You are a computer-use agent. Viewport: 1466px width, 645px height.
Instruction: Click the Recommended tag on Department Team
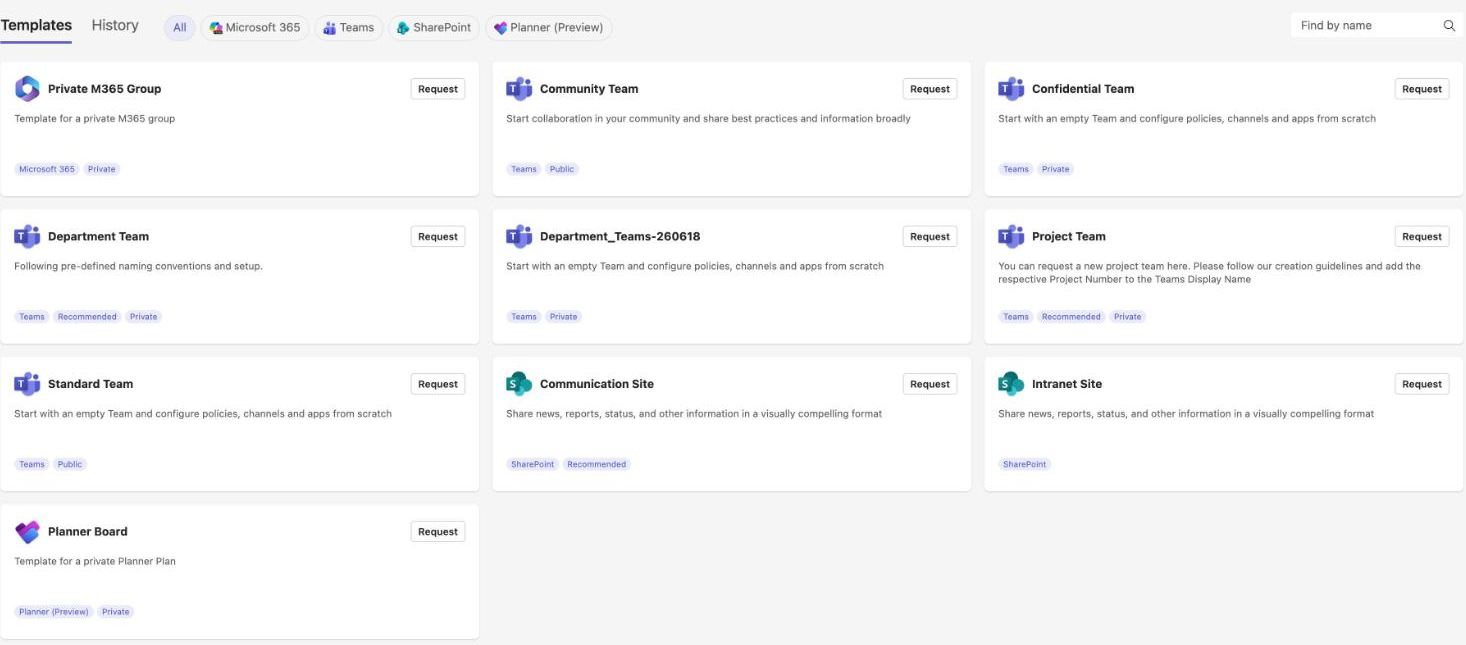pos(87,317)
